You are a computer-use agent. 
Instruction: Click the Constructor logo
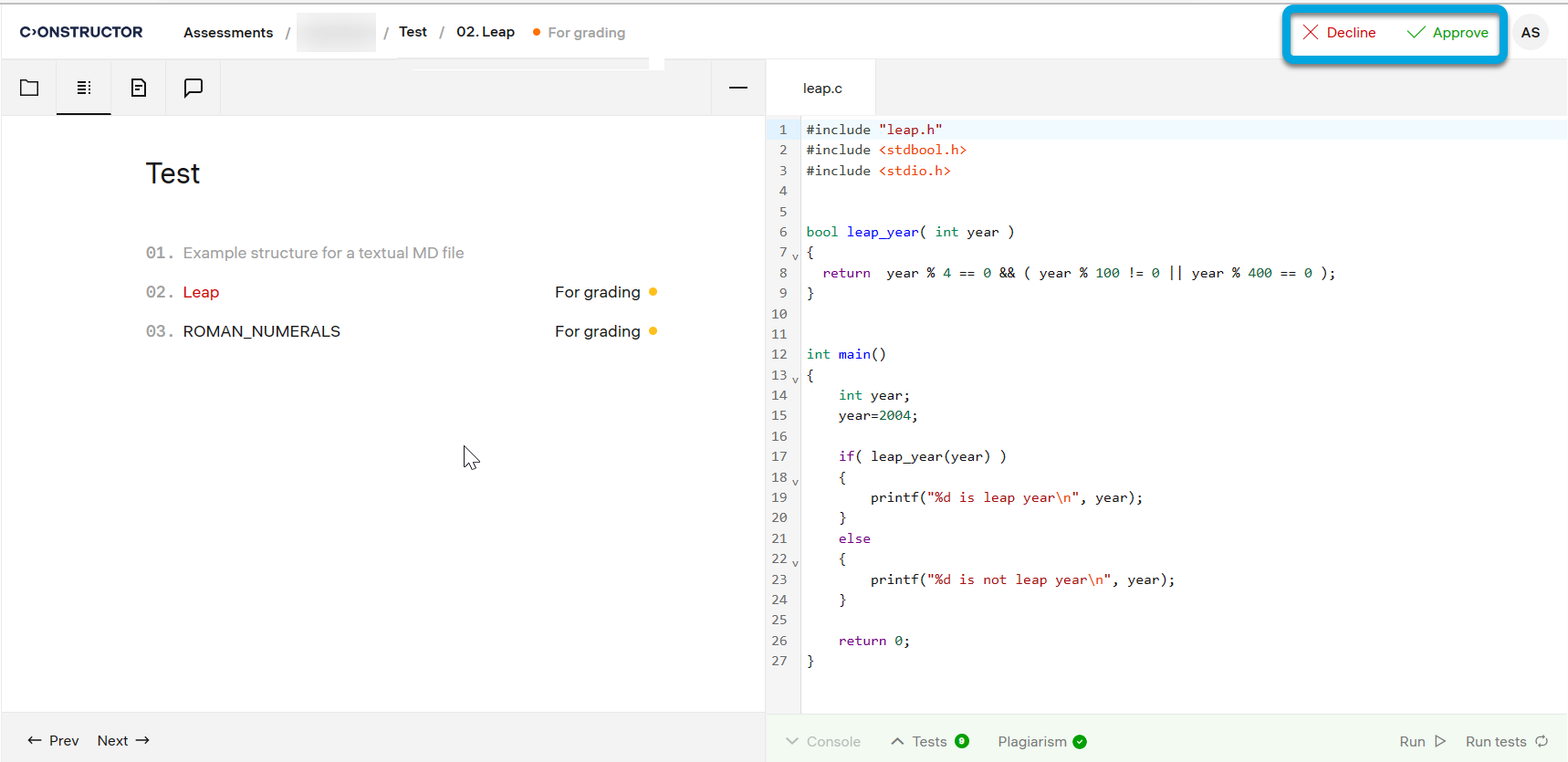81,33
